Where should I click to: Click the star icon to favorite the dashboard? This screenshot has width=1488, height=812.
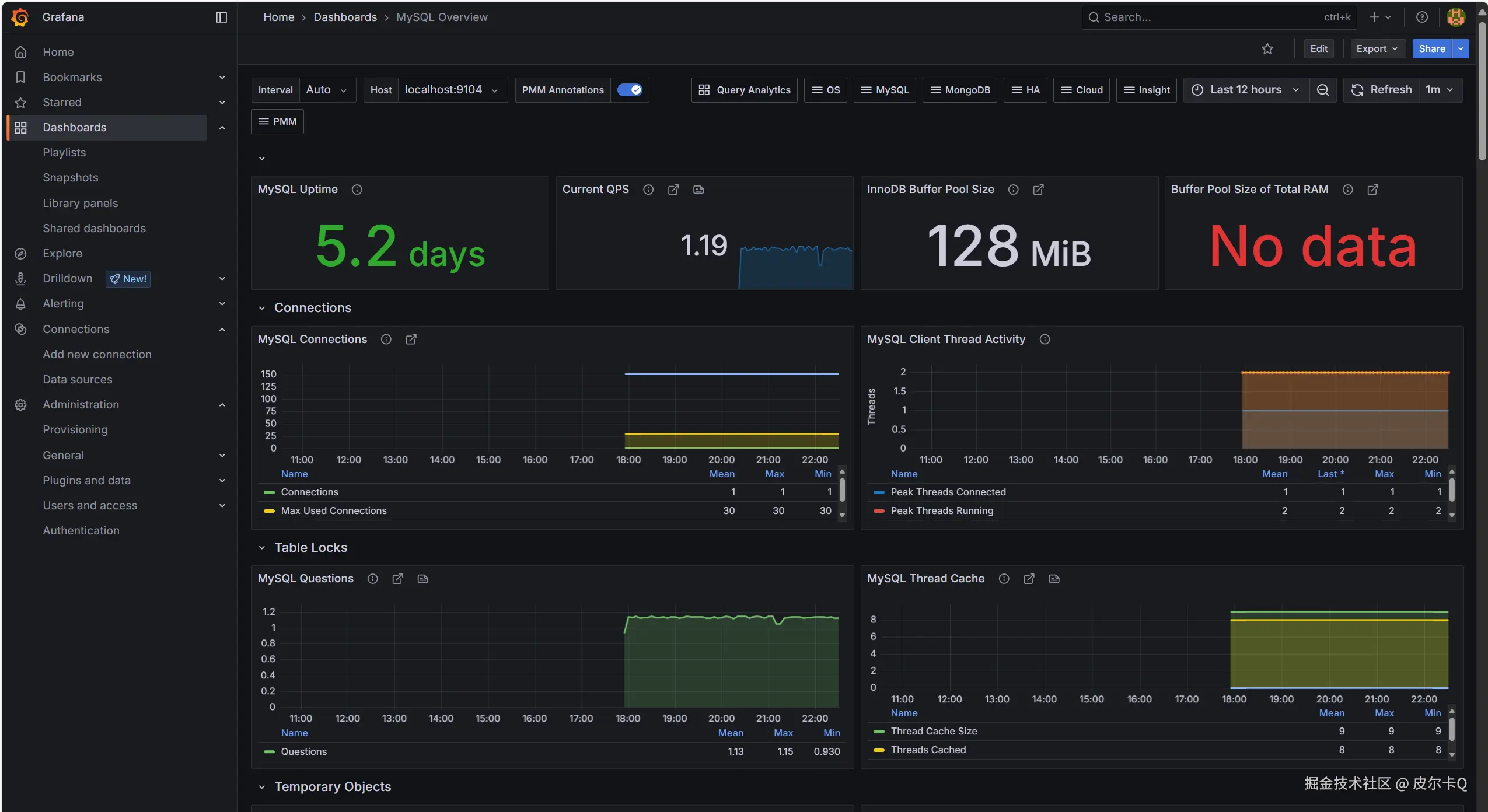[1267, 49]
